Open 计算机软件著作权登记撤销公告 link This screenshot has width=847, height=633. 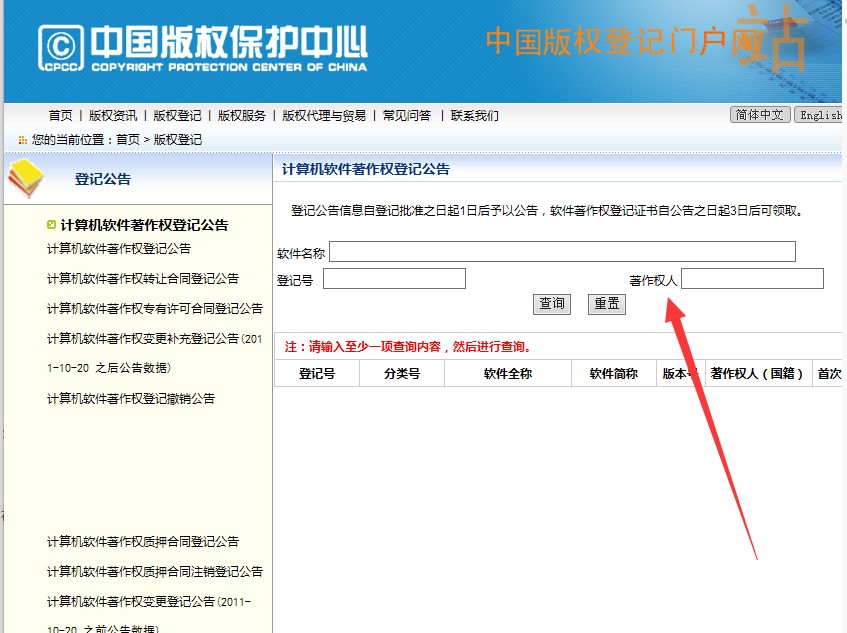pos(131,399)
